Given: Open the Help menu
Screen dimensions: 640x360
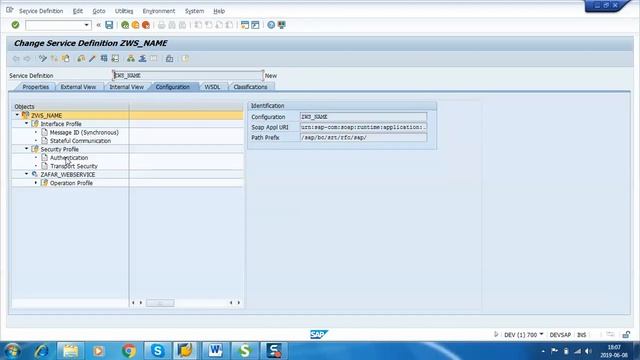Looking at the screenshot, I should 219,11.
